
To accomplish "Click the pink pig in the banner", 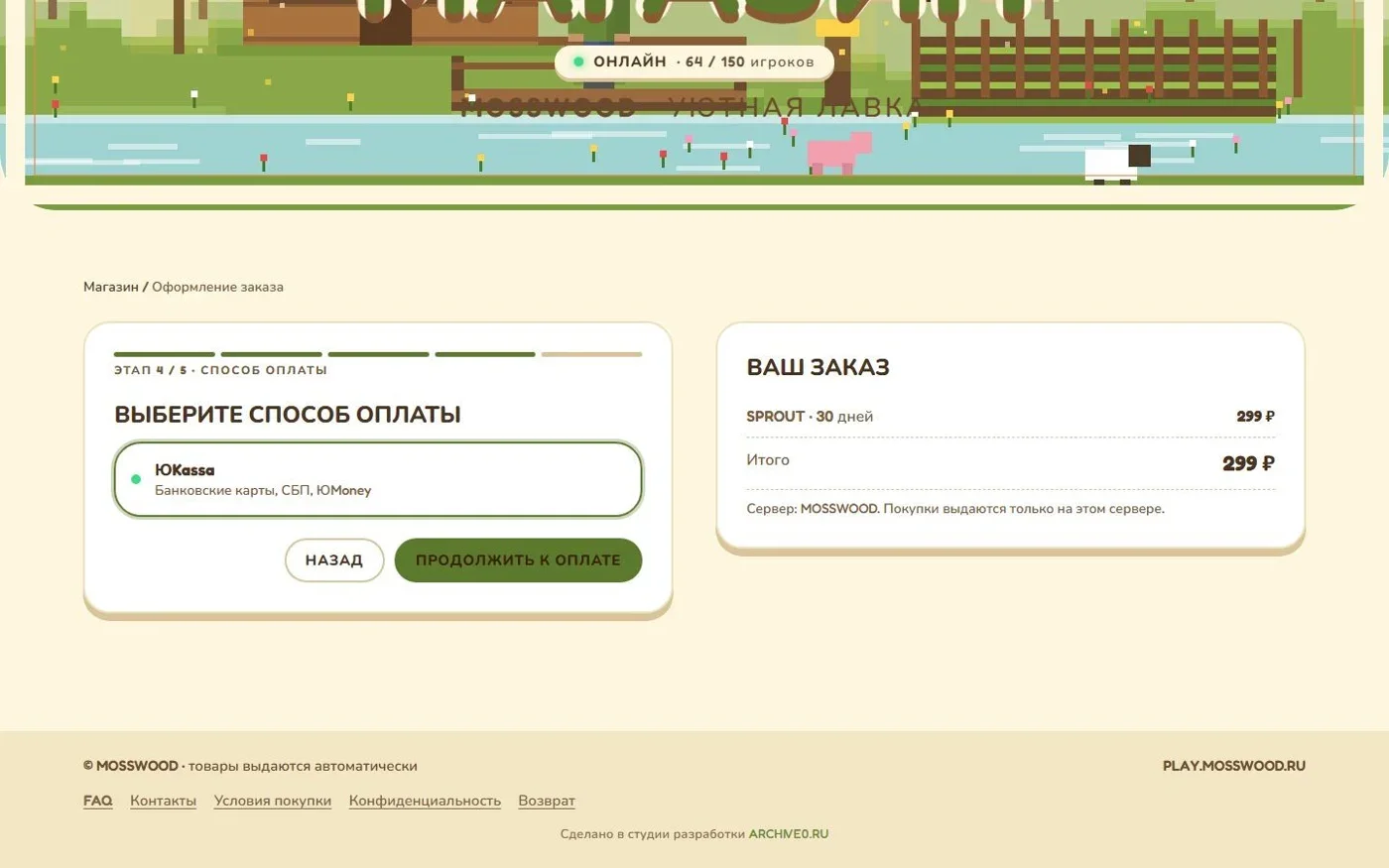I will [x=839, y=154].
